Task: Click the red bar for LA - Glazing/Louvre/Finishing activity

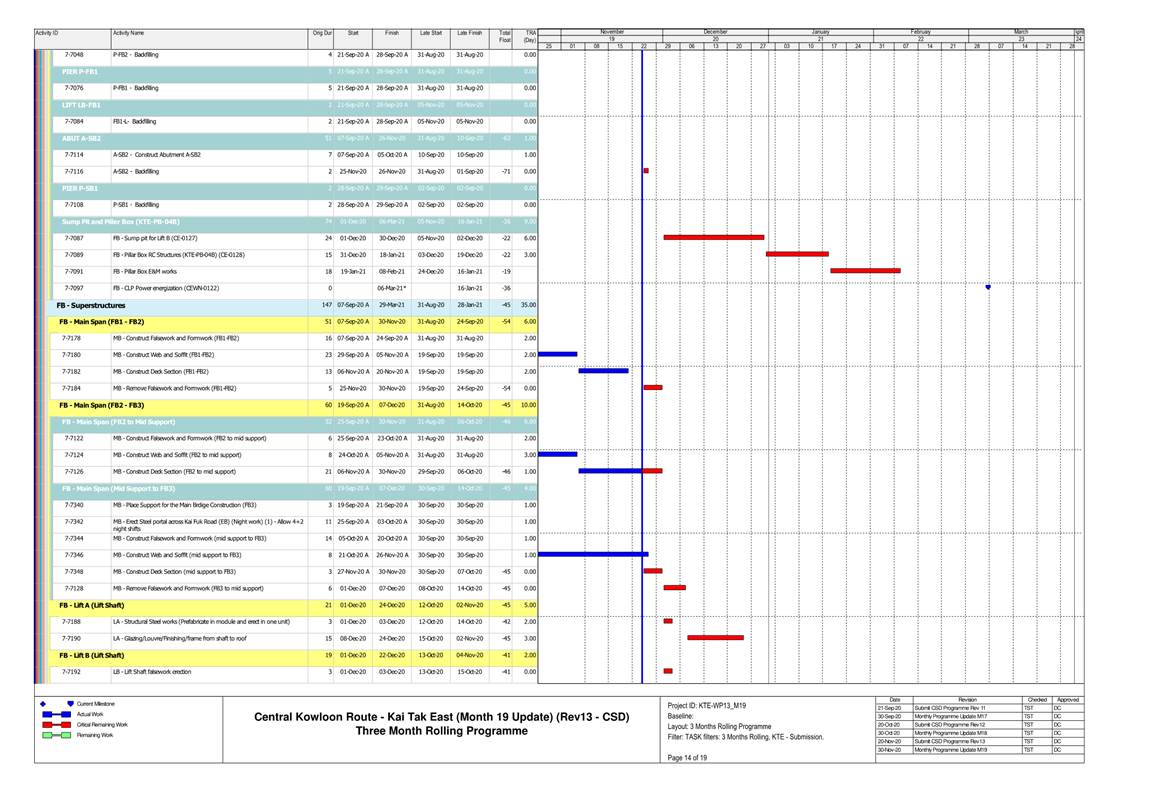Action: [x=715, y=637]
